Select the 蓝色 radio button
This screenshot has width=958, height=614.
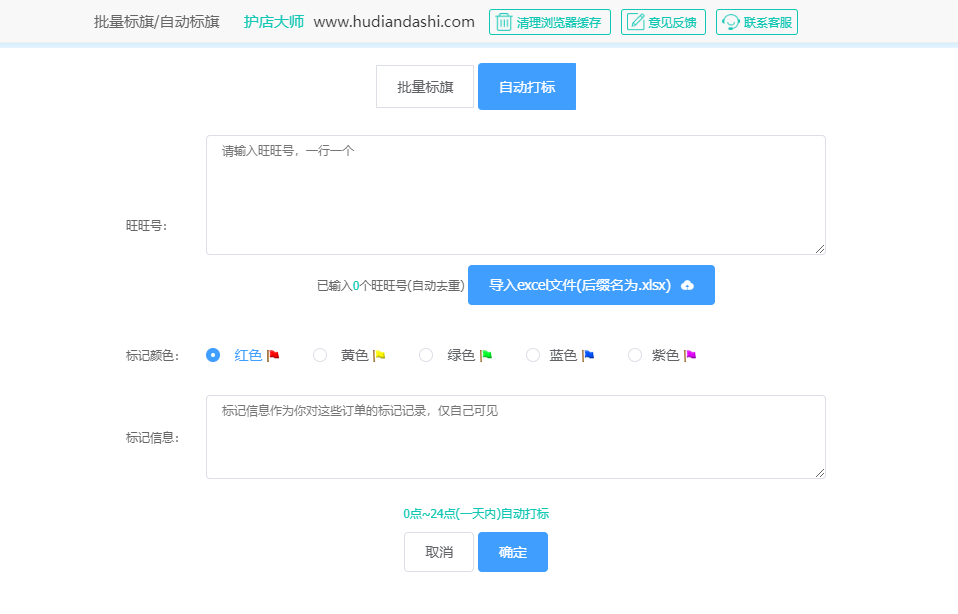point(532,354)
